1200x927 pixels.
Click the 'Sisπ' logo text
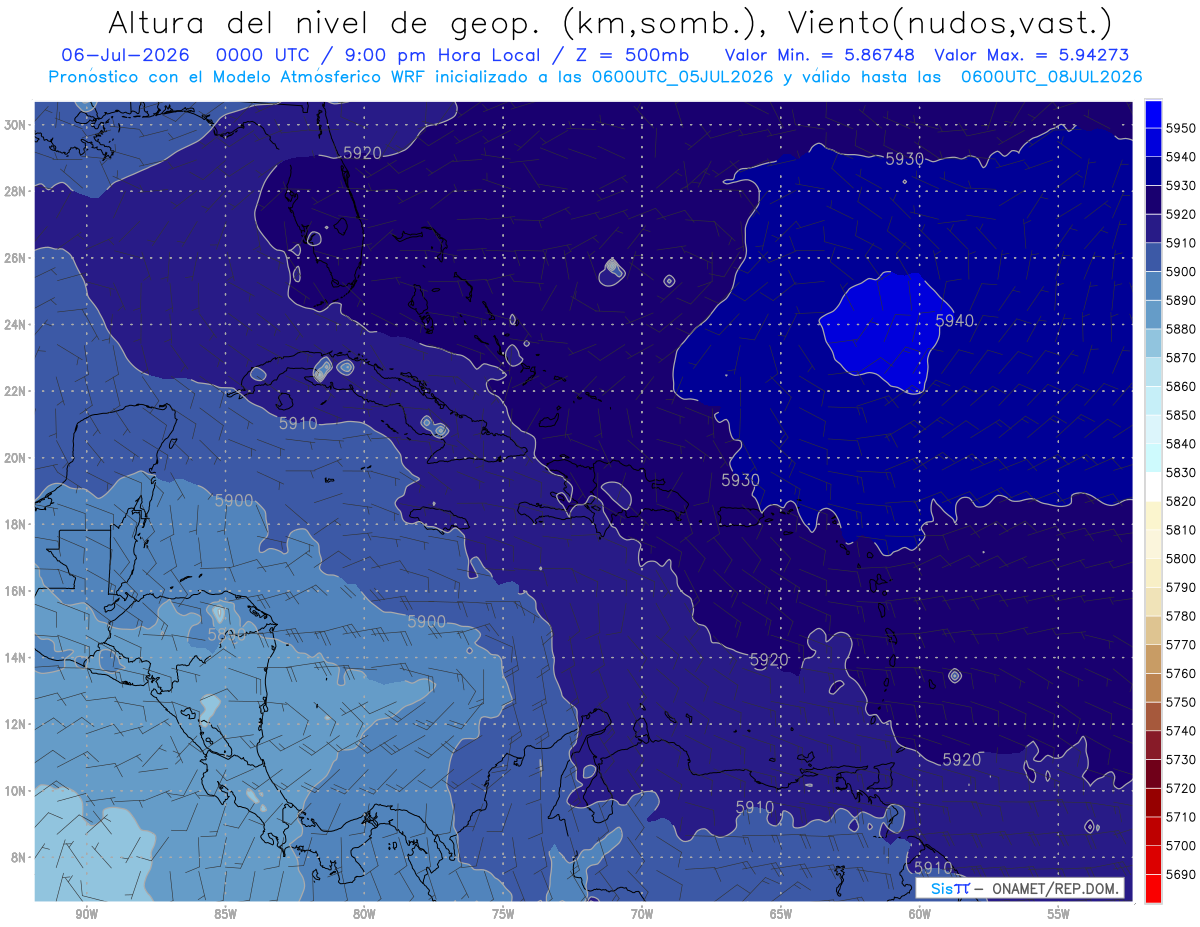click(x=949, y=888)
